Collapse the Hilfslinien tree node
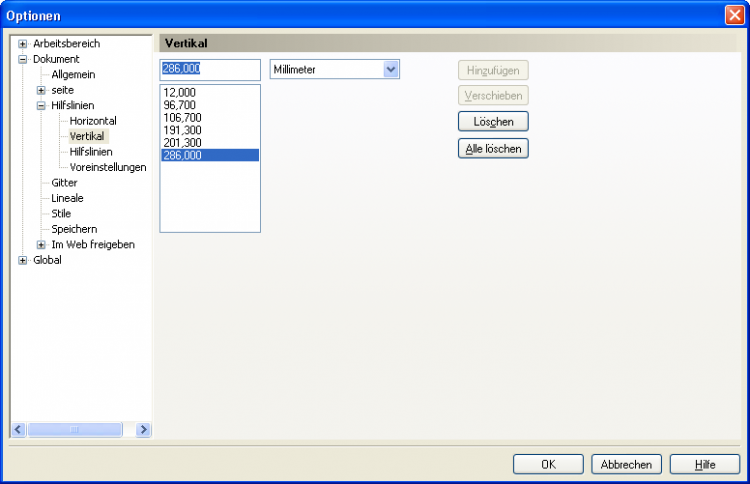Screen dimensions: 750x484 click(41, 105)
